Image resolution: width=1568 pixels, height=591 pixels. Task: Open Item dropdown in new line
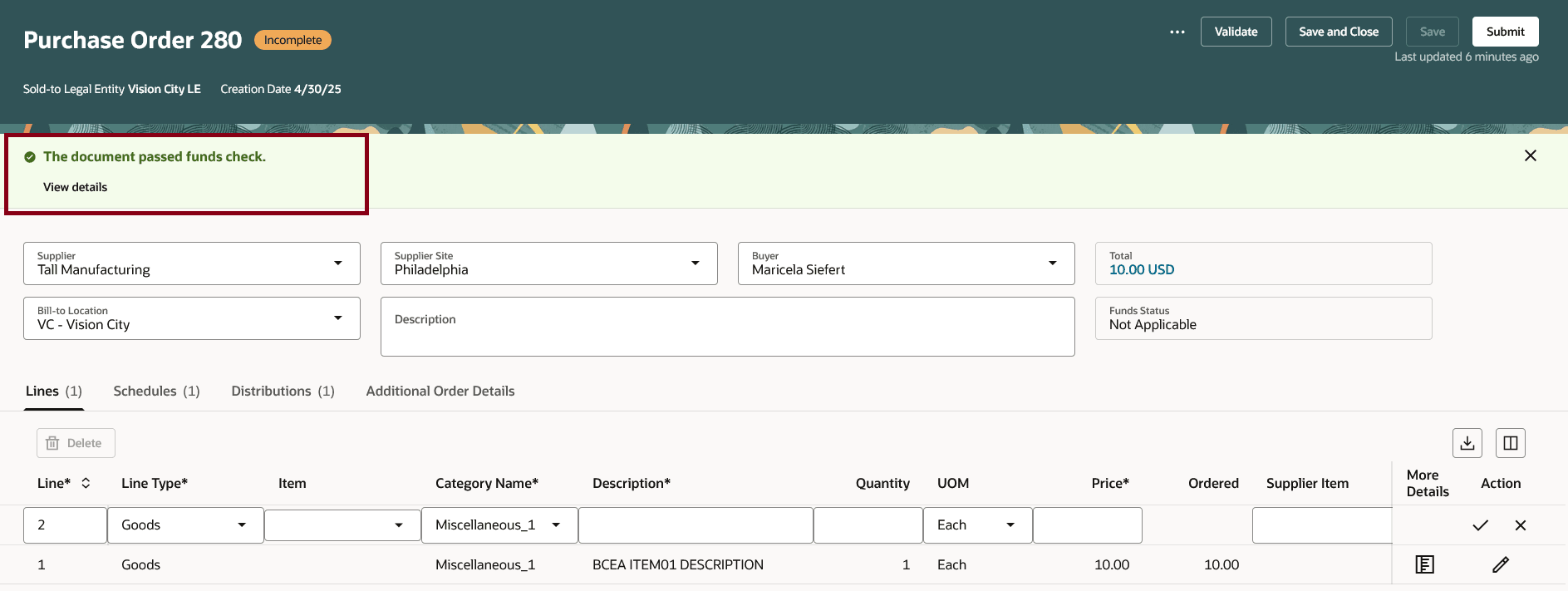(399, 525)
